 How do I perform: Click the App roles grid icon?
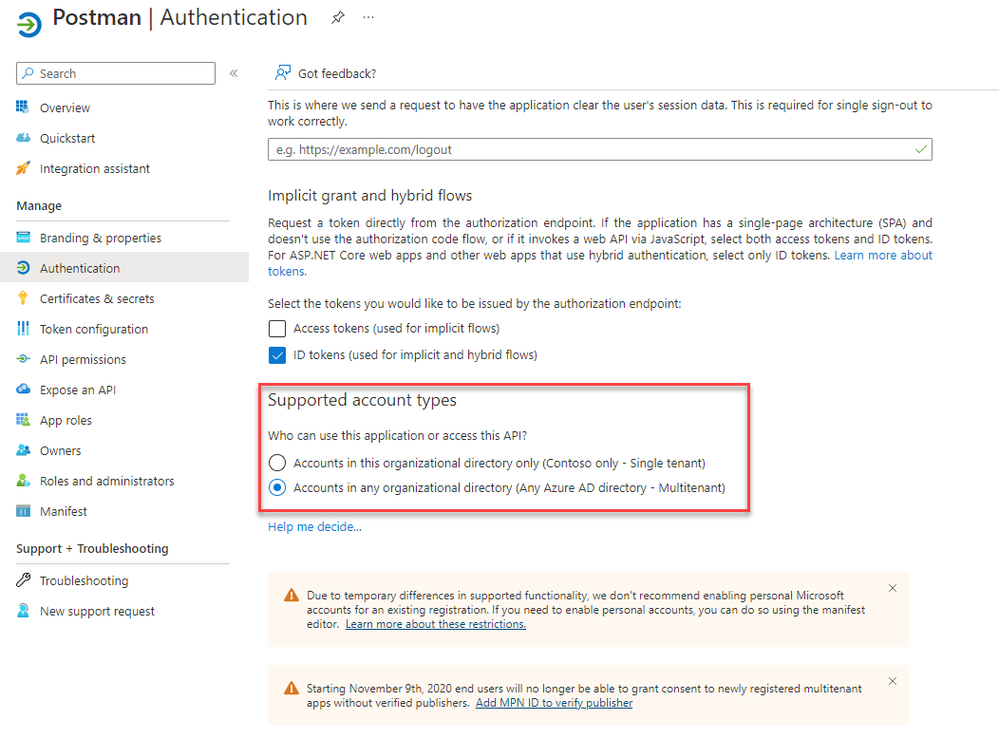click(23, 420)
